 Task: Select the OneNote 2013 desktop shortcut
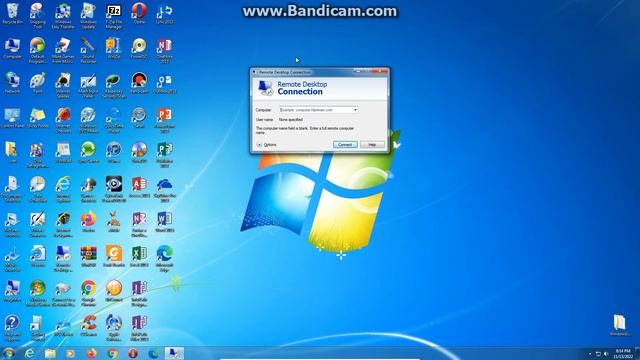pyautogui.click(x=164, y=50)
